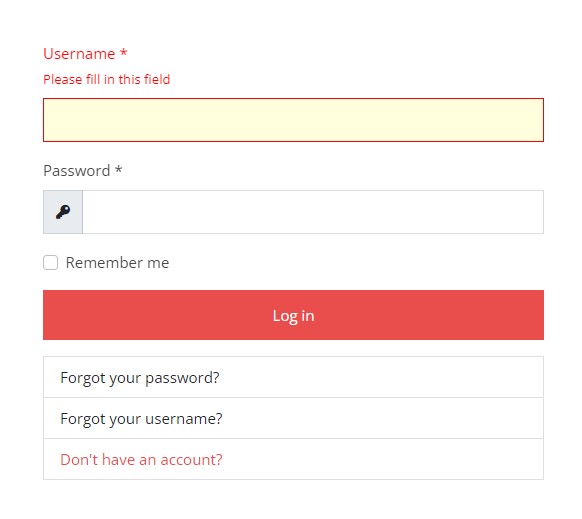The width and height of the screenshot is (582, 519).
Task: Click the "Remember me" label text
Action: point(117,263)
